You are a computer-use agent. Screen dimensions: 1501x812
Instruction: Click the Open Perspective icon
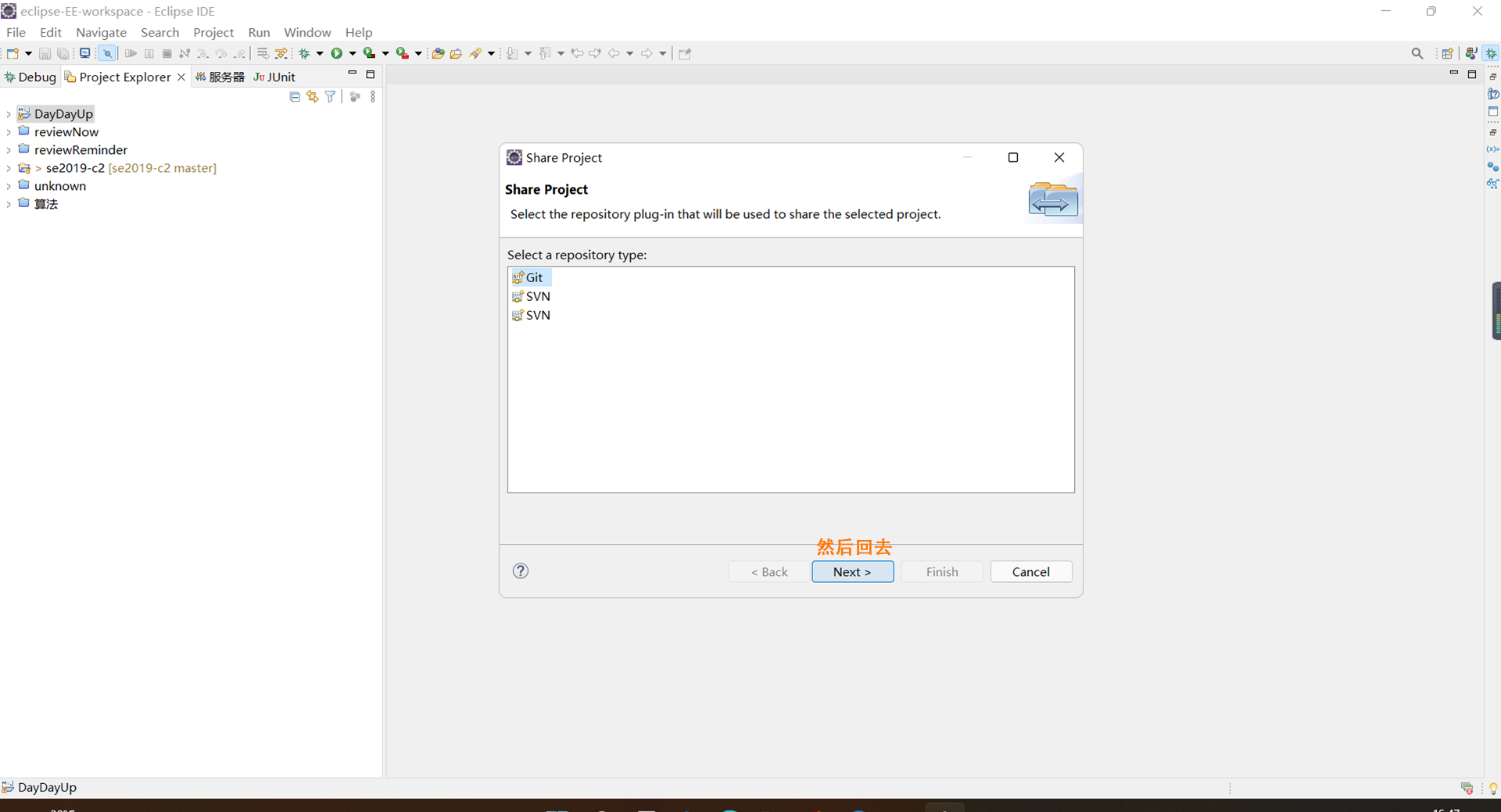tap(1447, 53)
